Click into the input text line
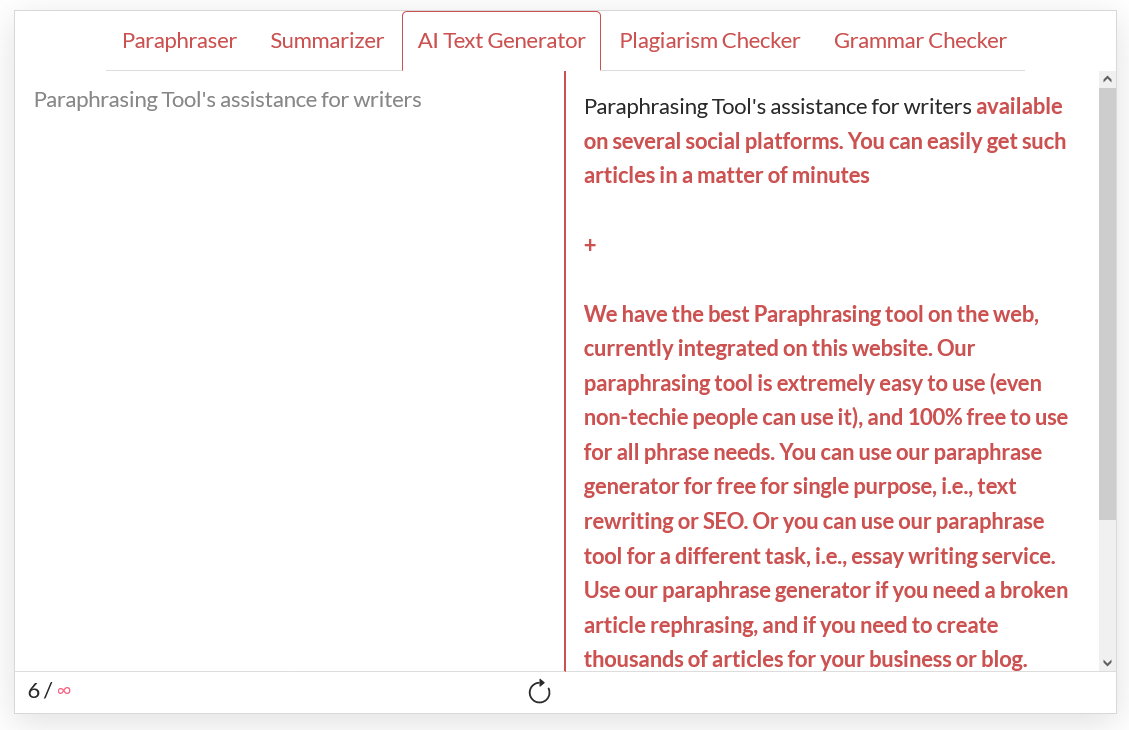The height and width of the screenshot is (730, 1129). 228,99
